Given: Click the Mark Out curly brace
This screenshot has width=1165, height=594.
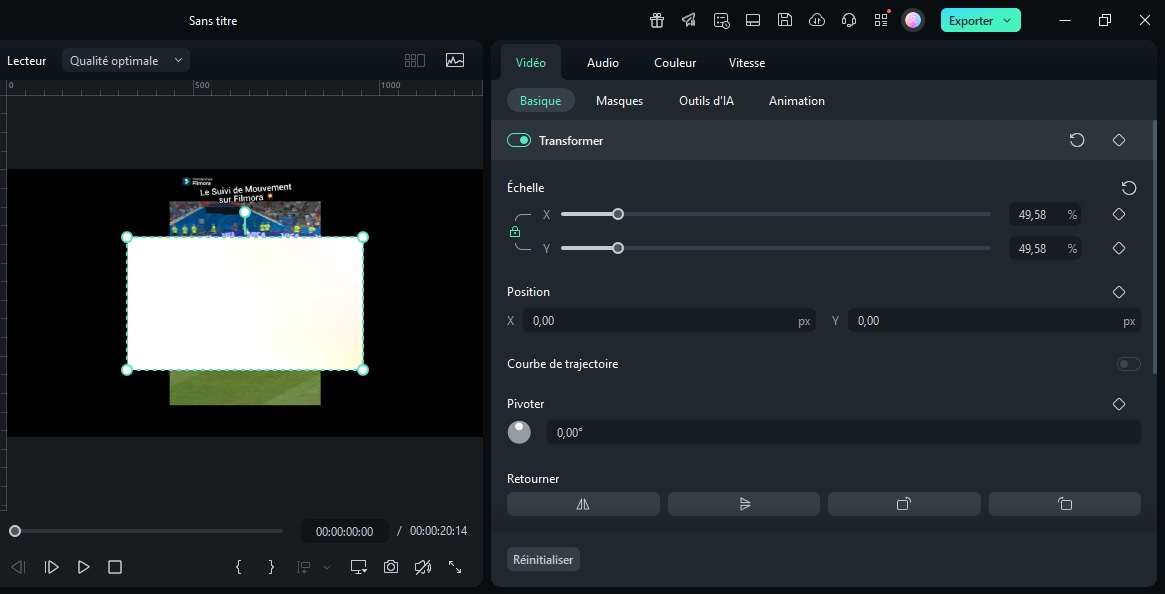Looking at the screenshot, I should point(271,566).
